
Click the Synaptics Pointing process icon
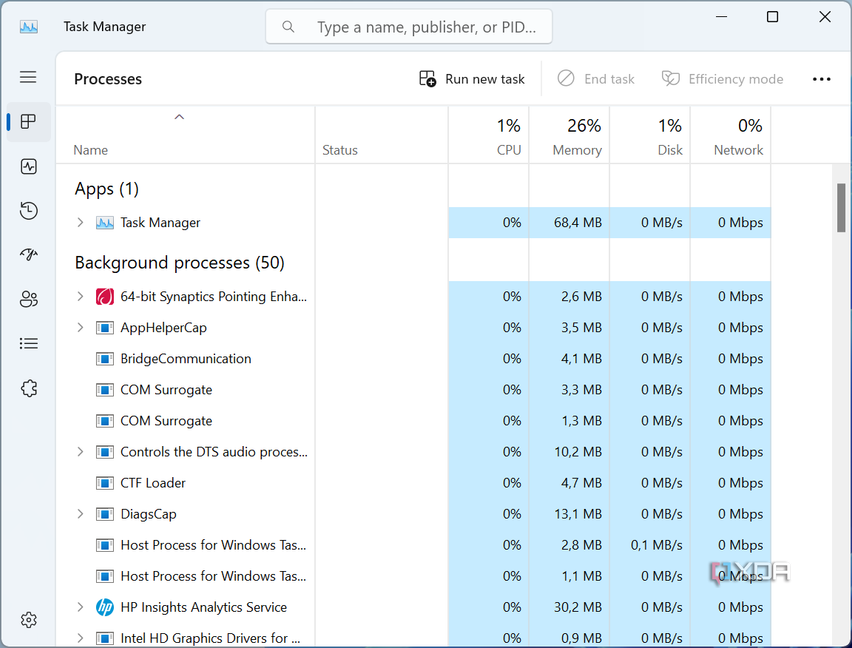pos(105,297)
